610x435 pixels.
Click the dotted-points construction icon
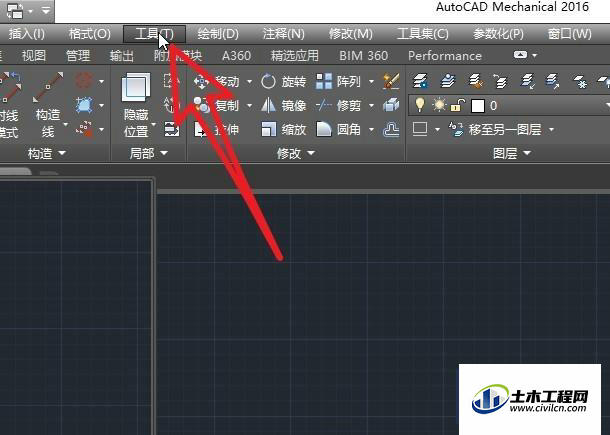pyautogui.click(x=84, y=129)
